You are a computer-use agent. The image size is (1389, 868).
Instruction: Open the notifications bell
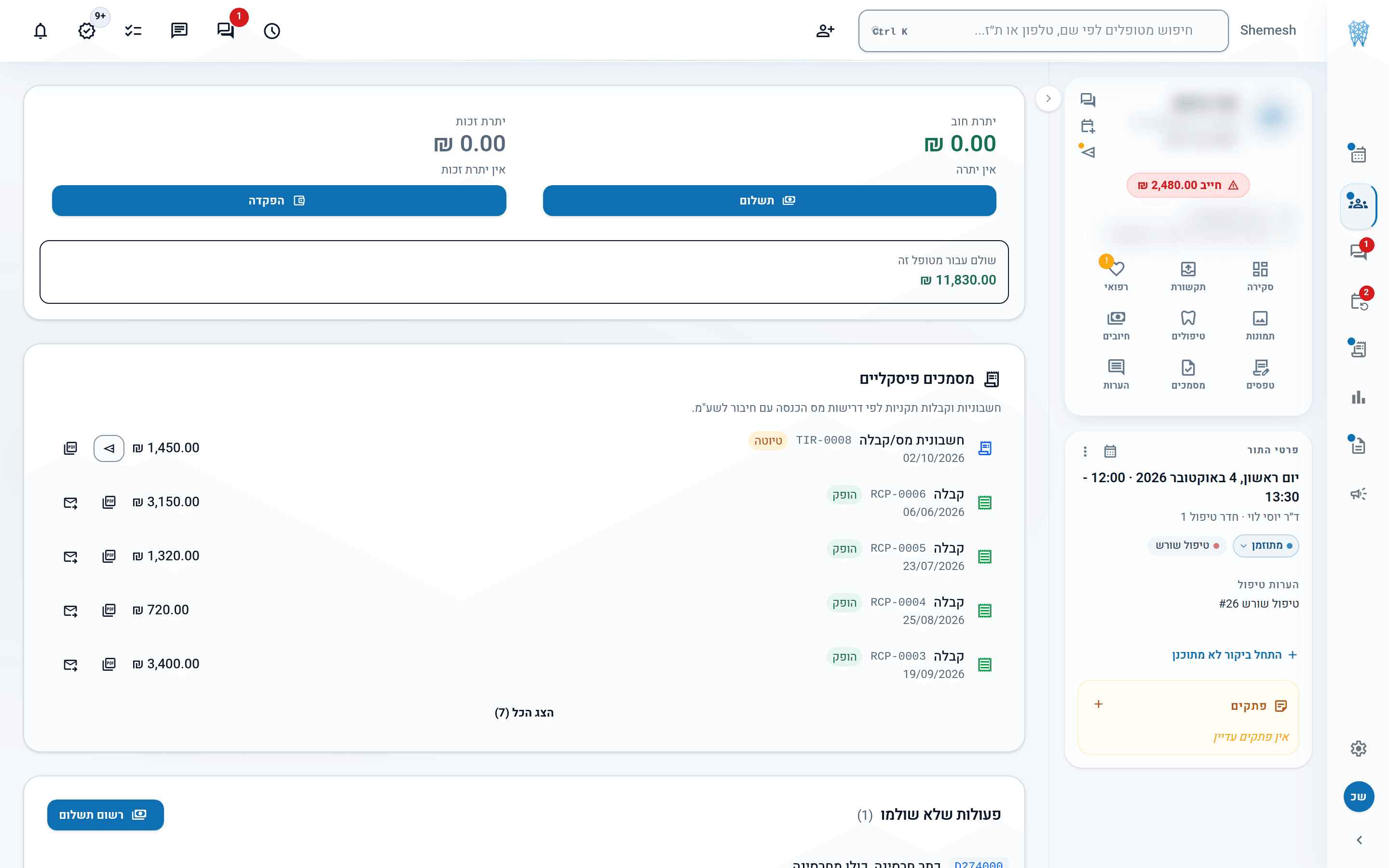[x=40, y=30]
